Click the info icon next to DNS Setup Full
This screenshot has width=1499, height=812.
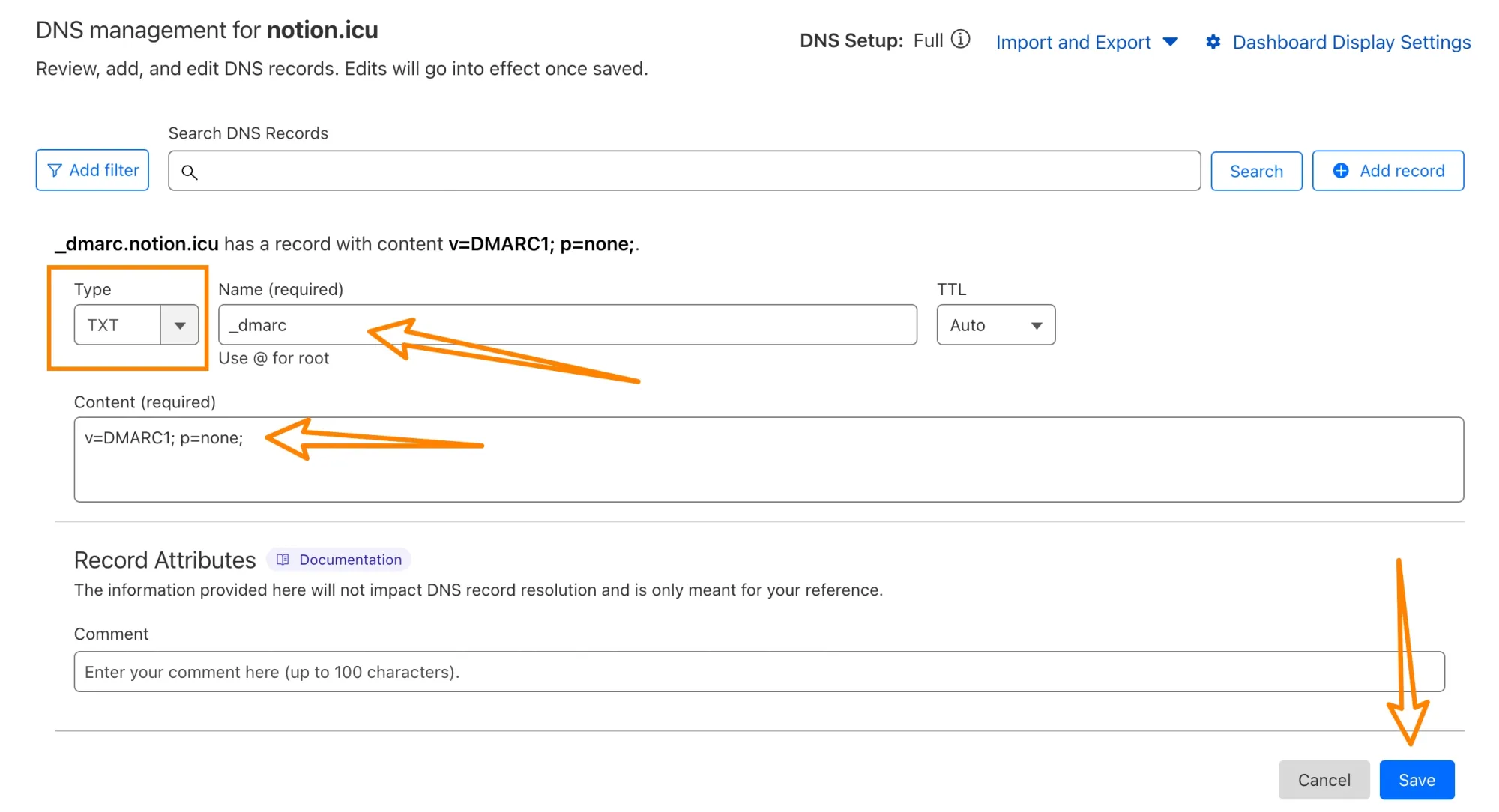coord(962,40)
